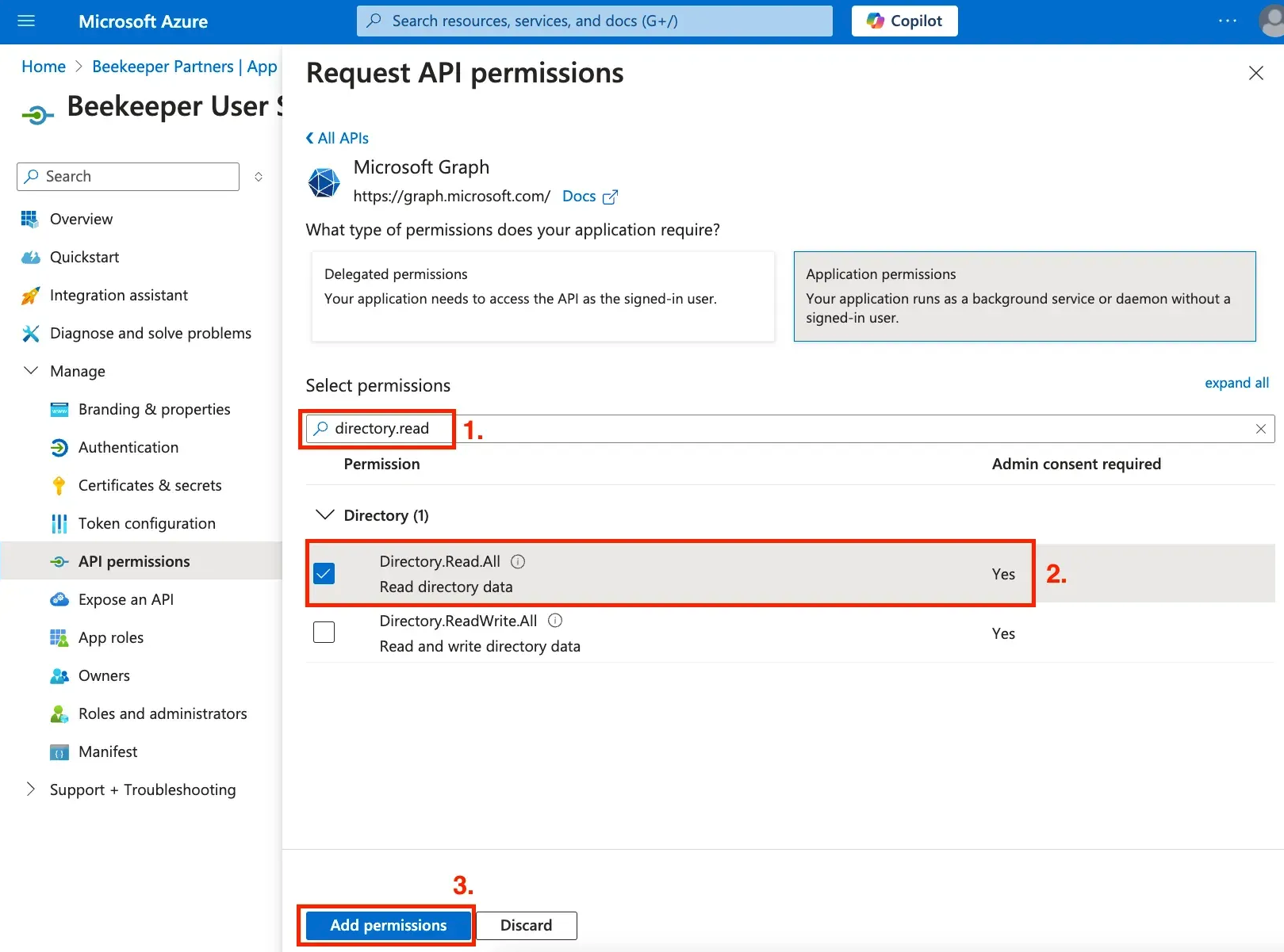Check the Directory.ReadWrite.All permission

(x=324, y=633)
